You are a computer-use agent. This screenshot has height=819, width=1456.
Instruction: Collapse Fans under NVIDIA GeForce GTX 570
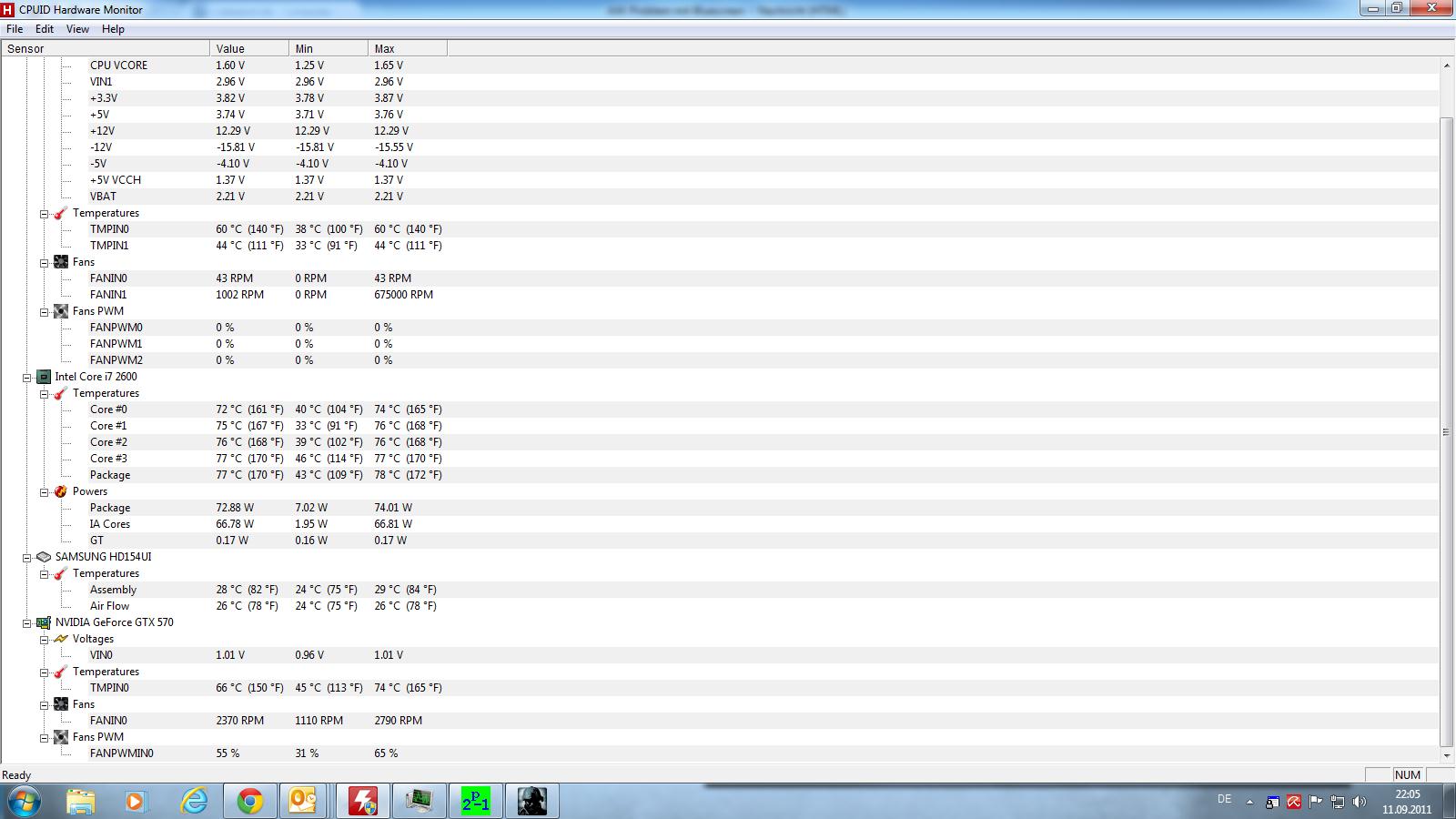coord(44,704)
